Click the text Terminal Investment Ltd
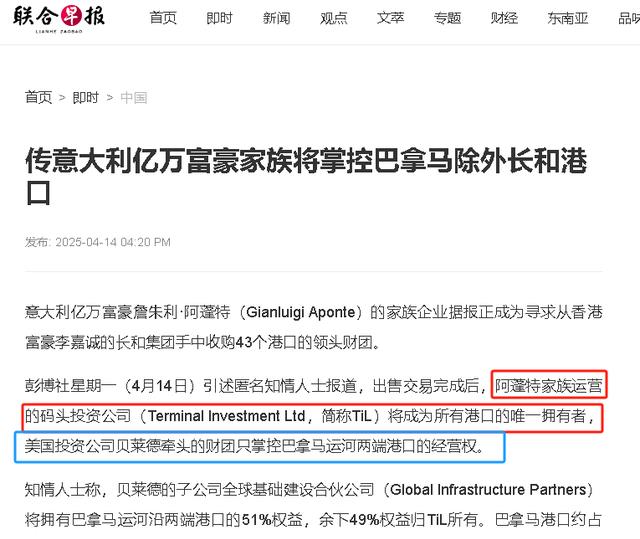 227,416
